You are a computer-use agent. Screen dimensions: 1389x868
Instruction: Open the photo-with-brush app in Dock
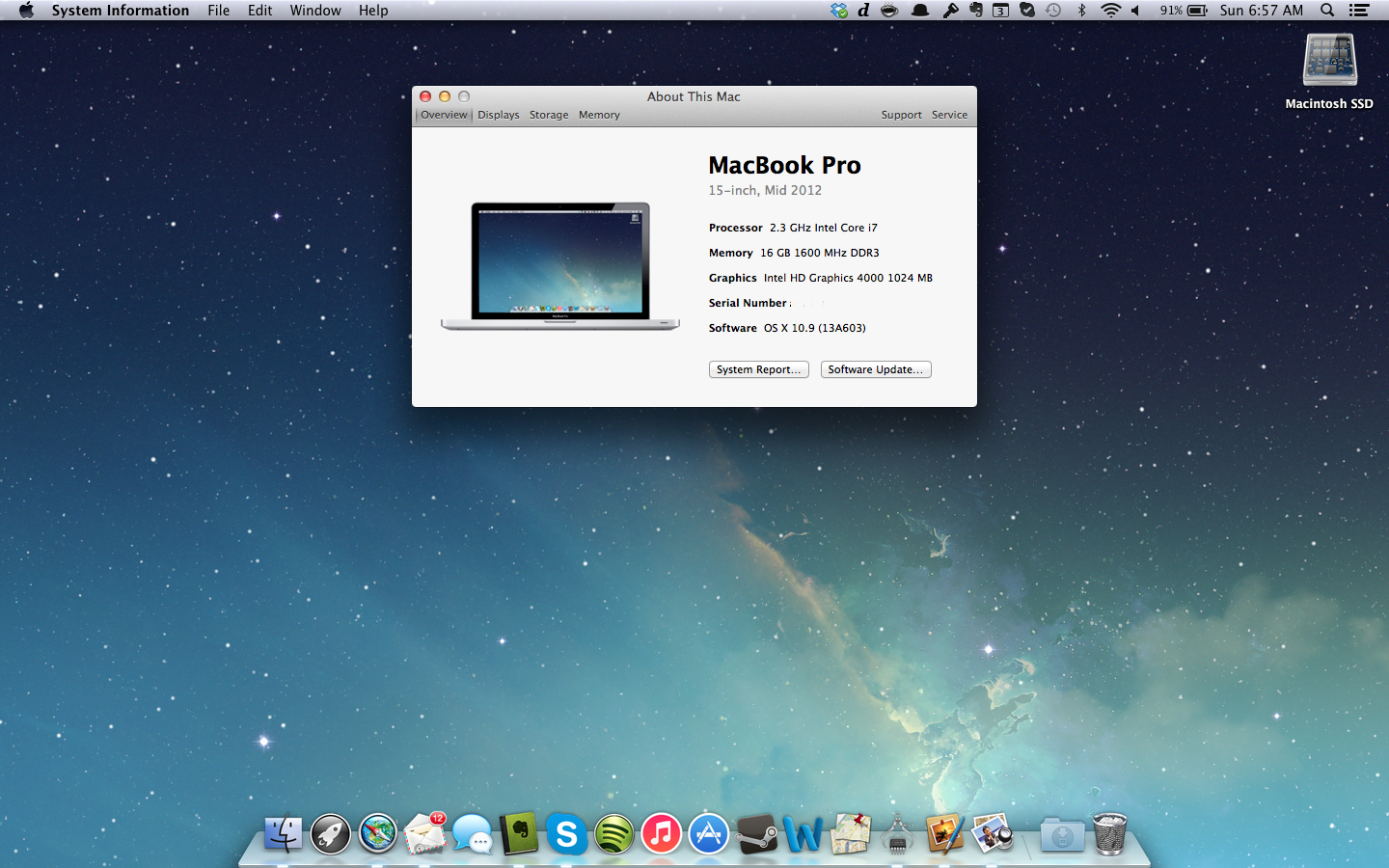pos(945,834)
